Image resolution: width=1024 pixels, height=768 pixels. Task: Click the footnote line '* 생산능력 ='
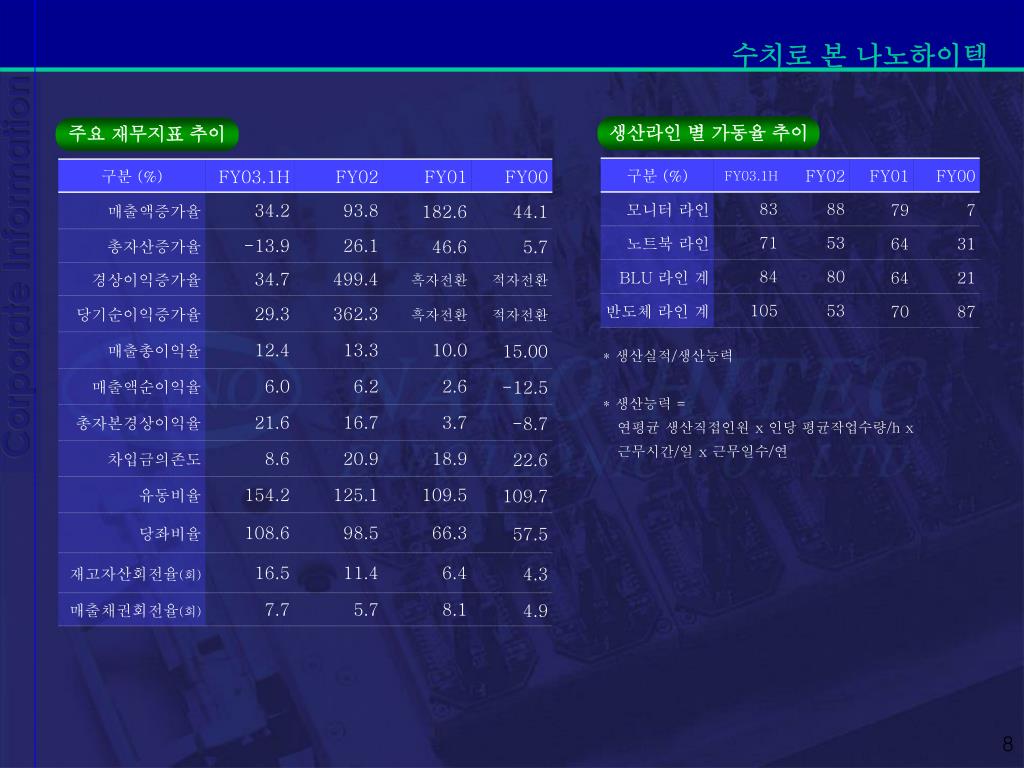point(644,404)
